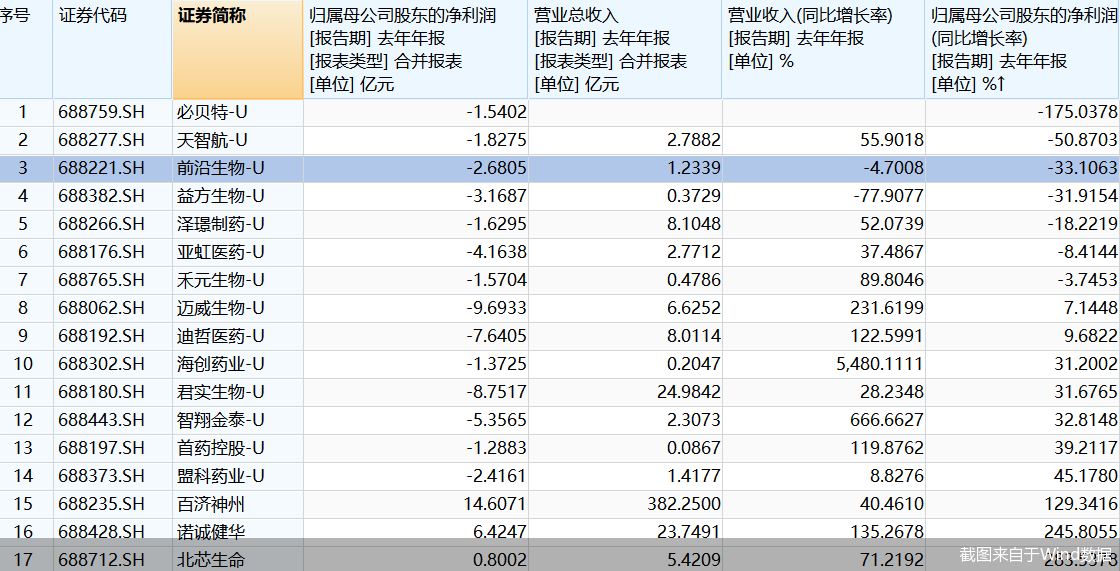Image resolution: width=1120 pixels, height=571 pixels.
Task: Click the 序号 column header
Action: pyautogui.click(x=26, y=50)
